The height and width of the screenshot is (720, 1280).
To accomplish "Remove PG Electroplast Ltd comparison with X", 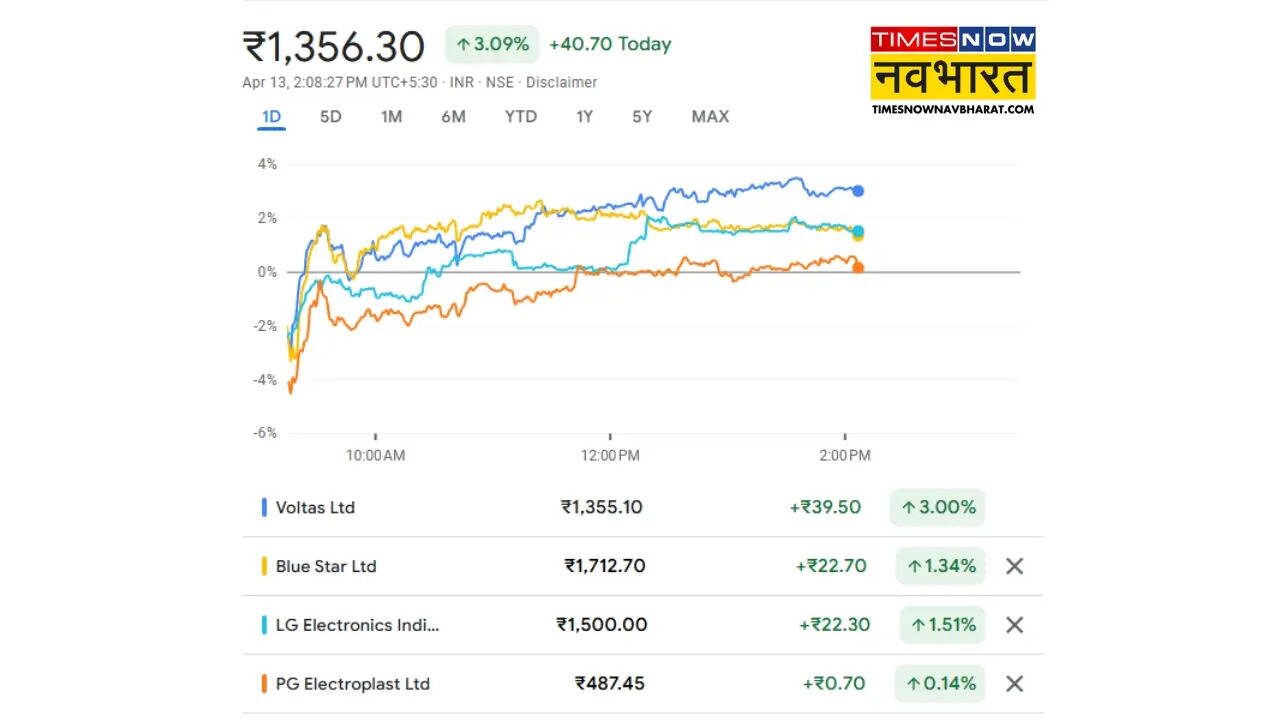I will 1014,684.
